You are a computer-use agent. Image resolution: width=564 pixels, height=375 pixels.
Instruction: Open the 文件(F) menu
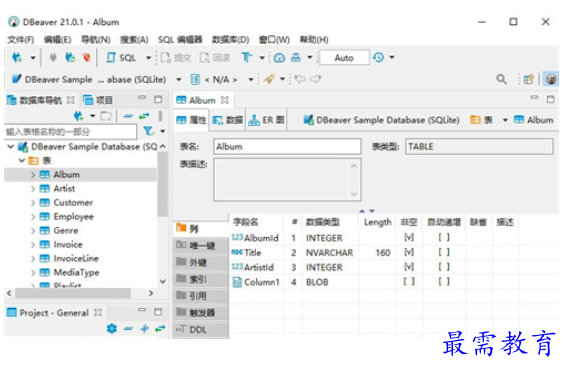21,40
